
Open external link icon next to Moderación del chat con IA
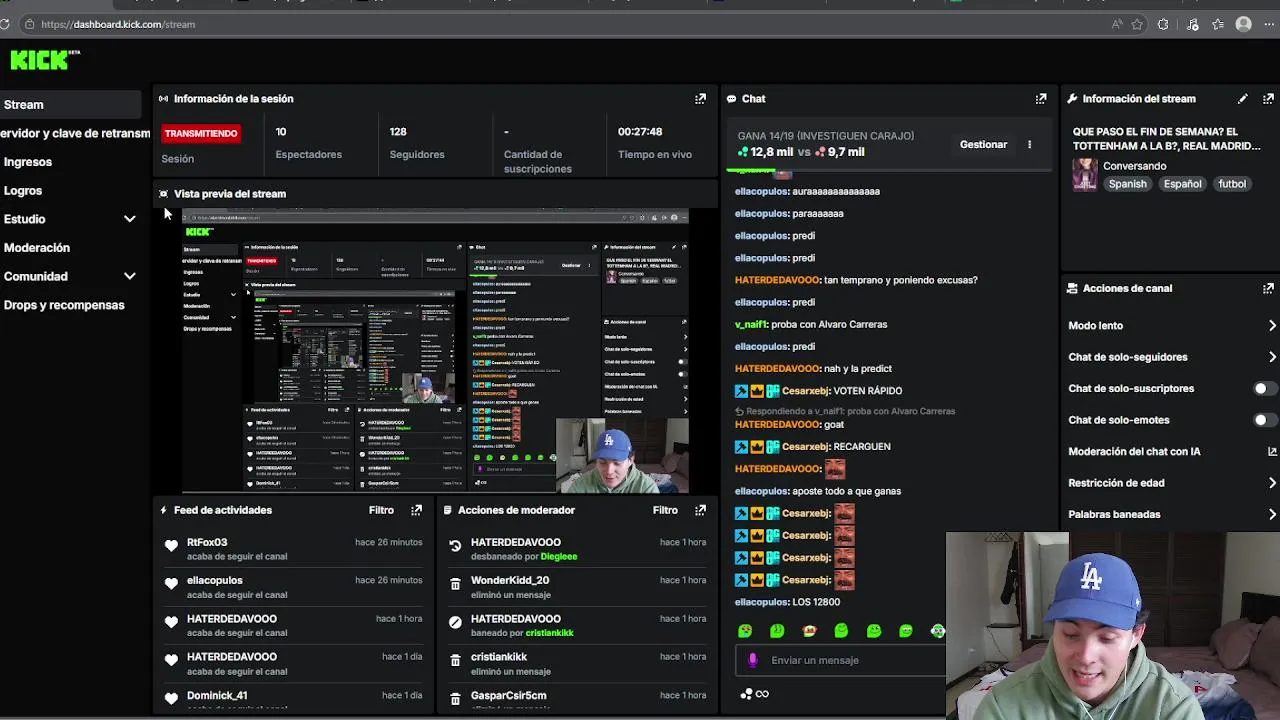(x=1272, y=451)
